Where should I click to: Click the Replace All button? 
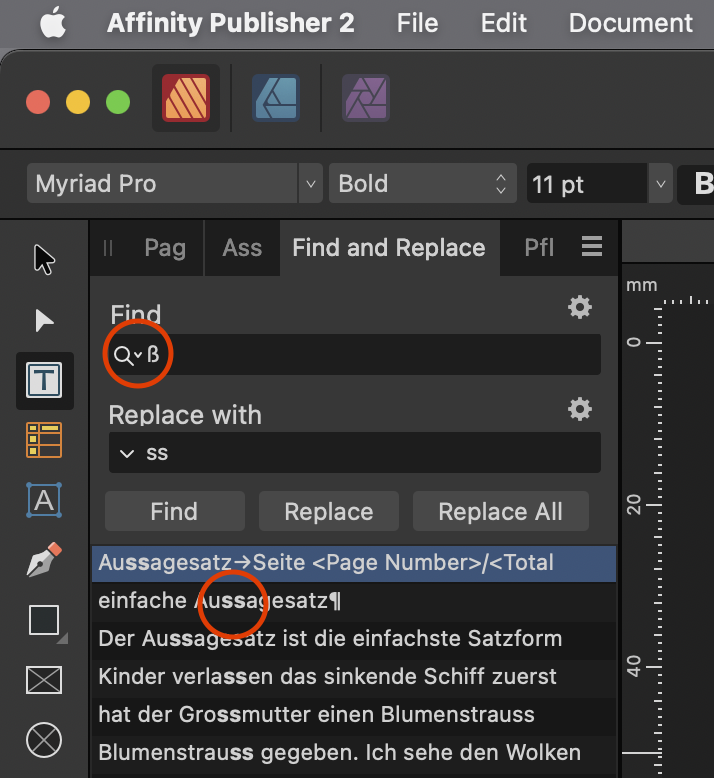click(501, 512)
